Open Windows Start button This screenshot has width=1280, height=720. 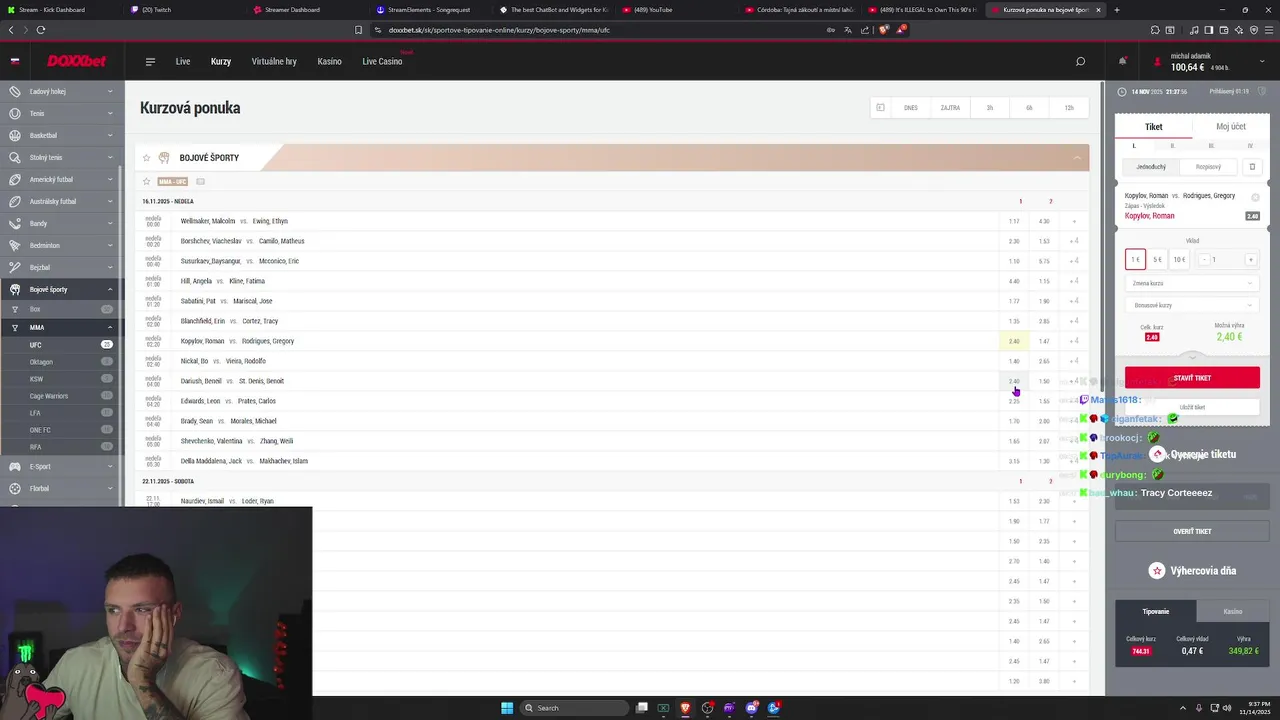pyautogui.click(x=507, y=708)
